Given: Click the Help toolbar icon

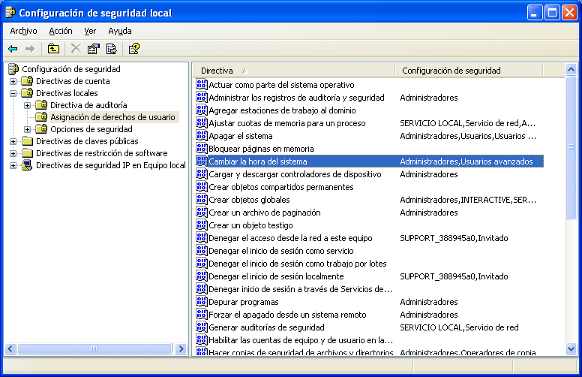Looking at the screenshot, I should [134, 49].
